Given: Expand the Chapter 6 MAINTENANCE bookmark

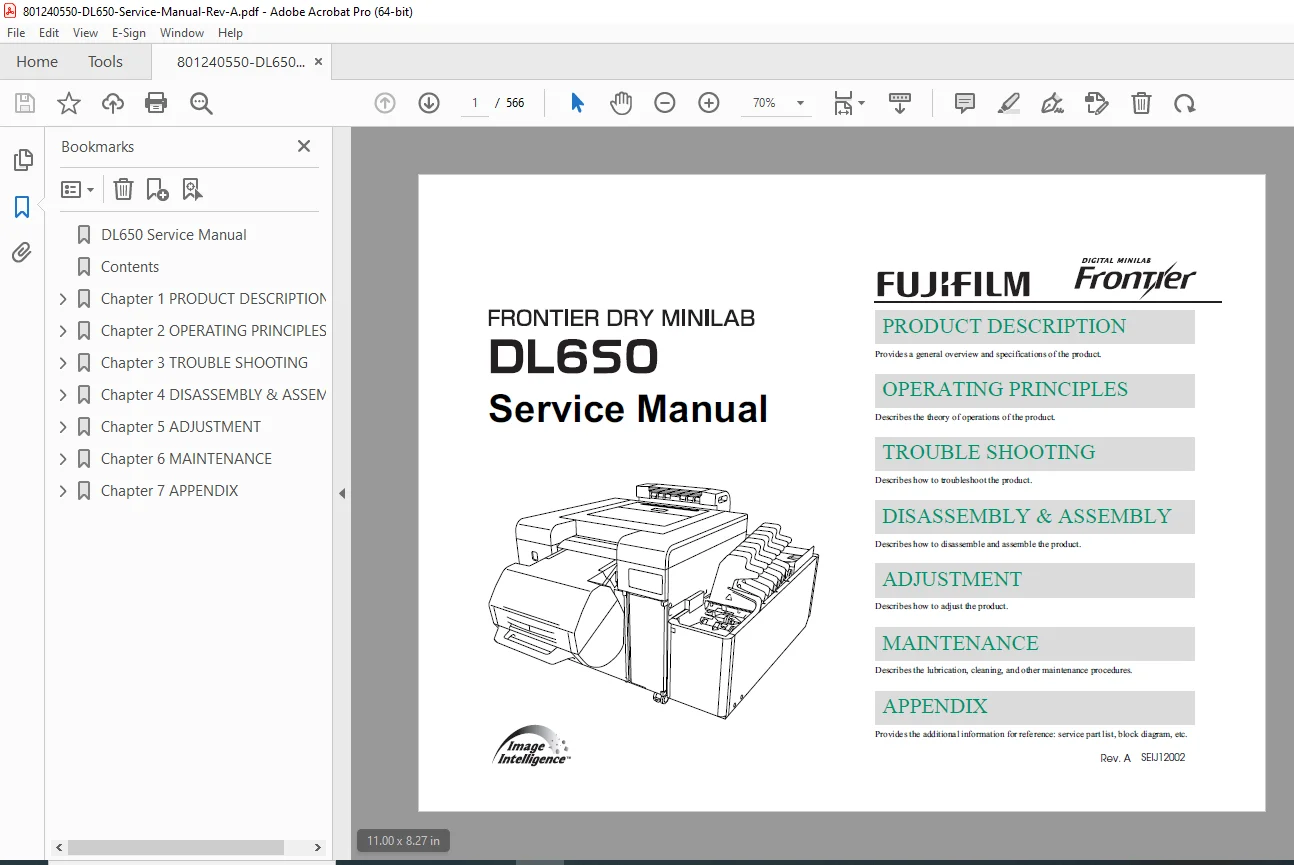Looking at the screenshot, I should point(63,459).
